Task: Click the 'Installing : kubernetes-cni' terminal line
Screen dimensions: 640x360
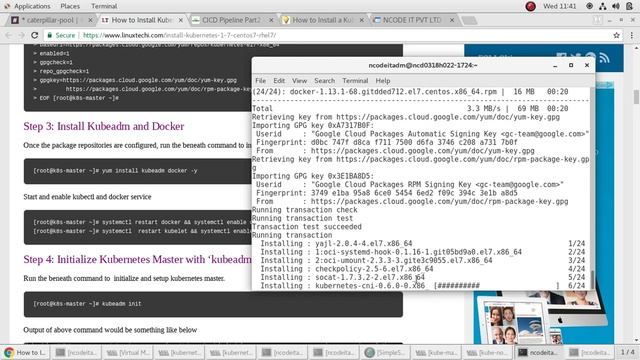Action: [418, 286]
